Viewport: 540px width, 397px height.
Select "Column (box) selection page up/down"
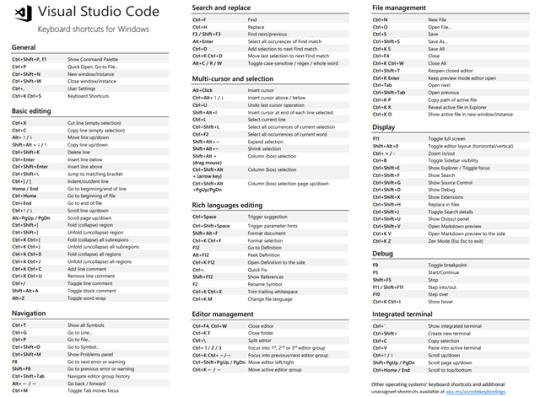(x=288, y=184)
